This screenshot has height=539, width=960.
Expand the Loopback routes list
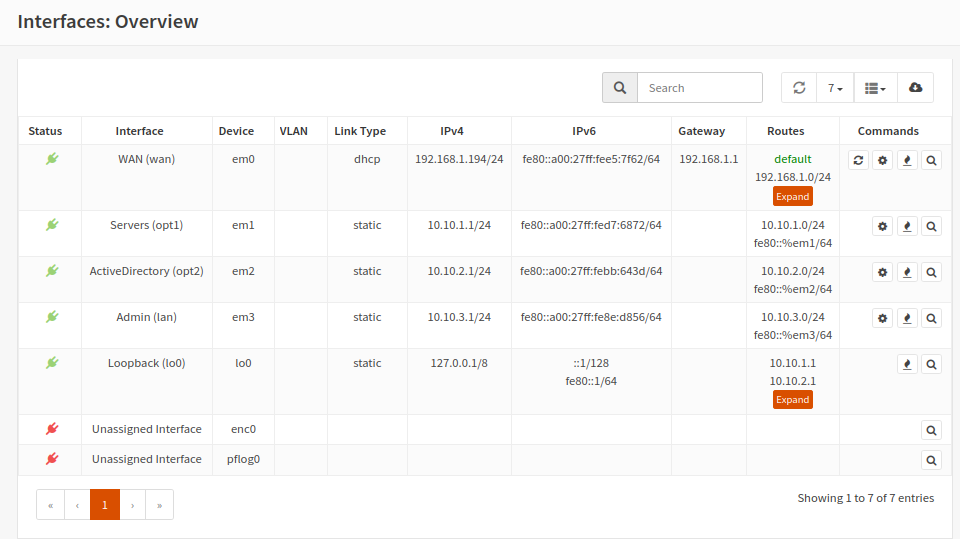[792, 400]
